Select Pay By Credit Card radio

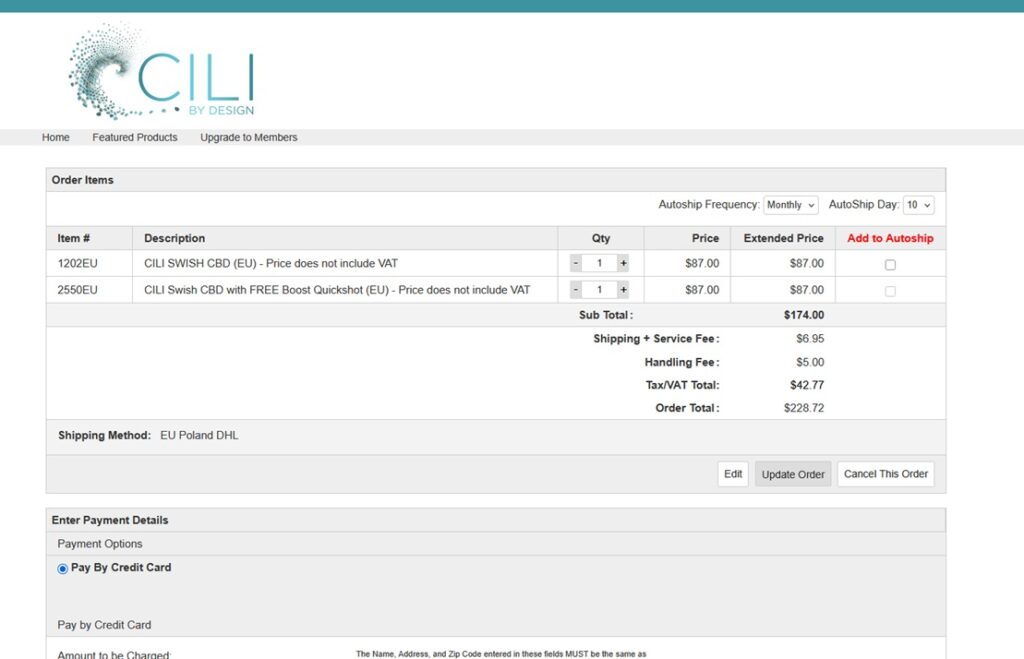pos(63,569)
